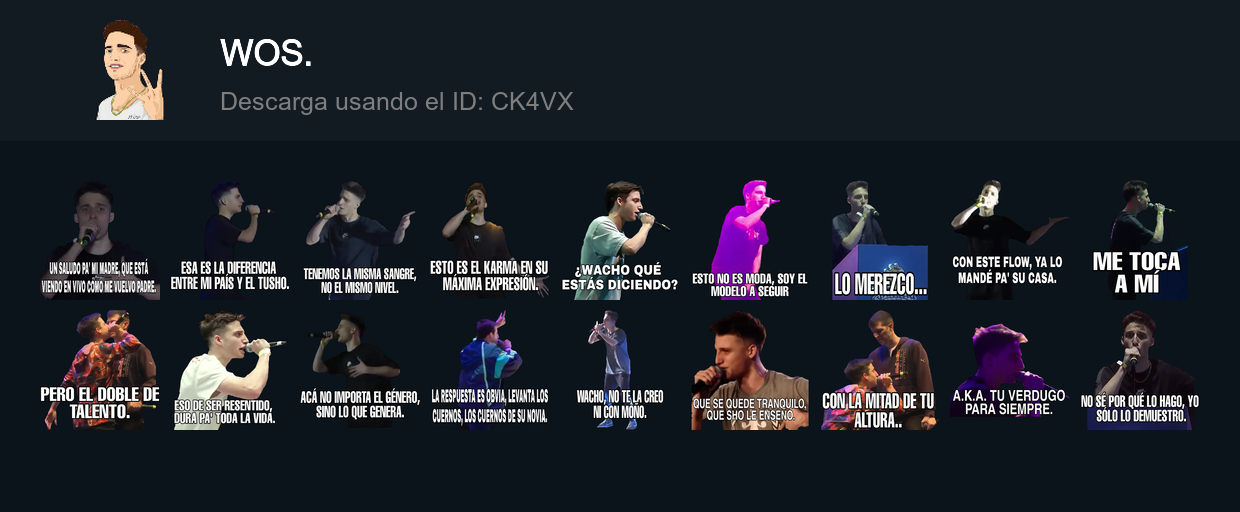Pick the 'Esa es la diferencia' sticker
The height and width of the screenshot is (512, 1240).
pyautogui.click(x=230, y=240)
